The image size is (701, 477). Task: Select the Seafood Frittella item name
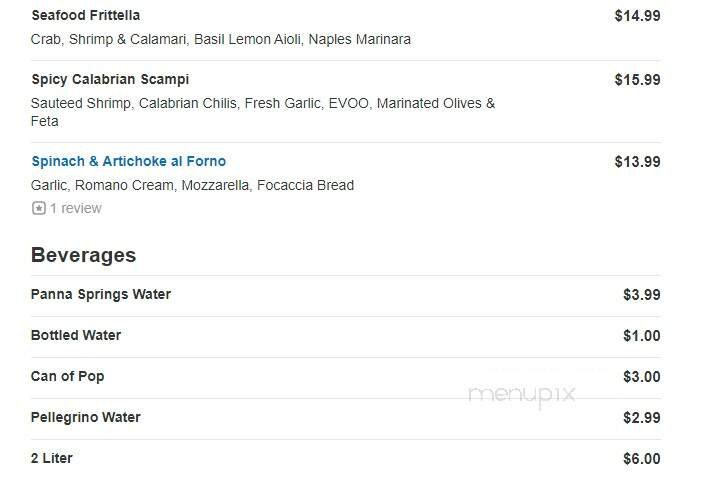click(85, 16)
